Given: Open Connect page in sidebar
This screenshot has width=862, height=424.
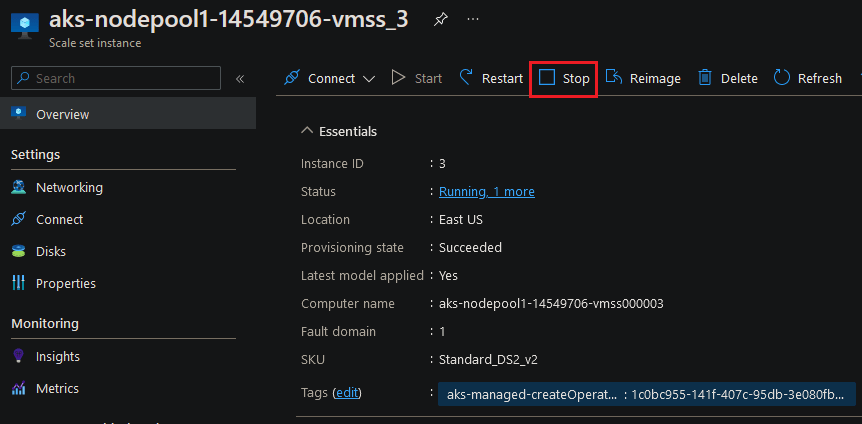Looking at the screenshot, I should coord(59,219).
